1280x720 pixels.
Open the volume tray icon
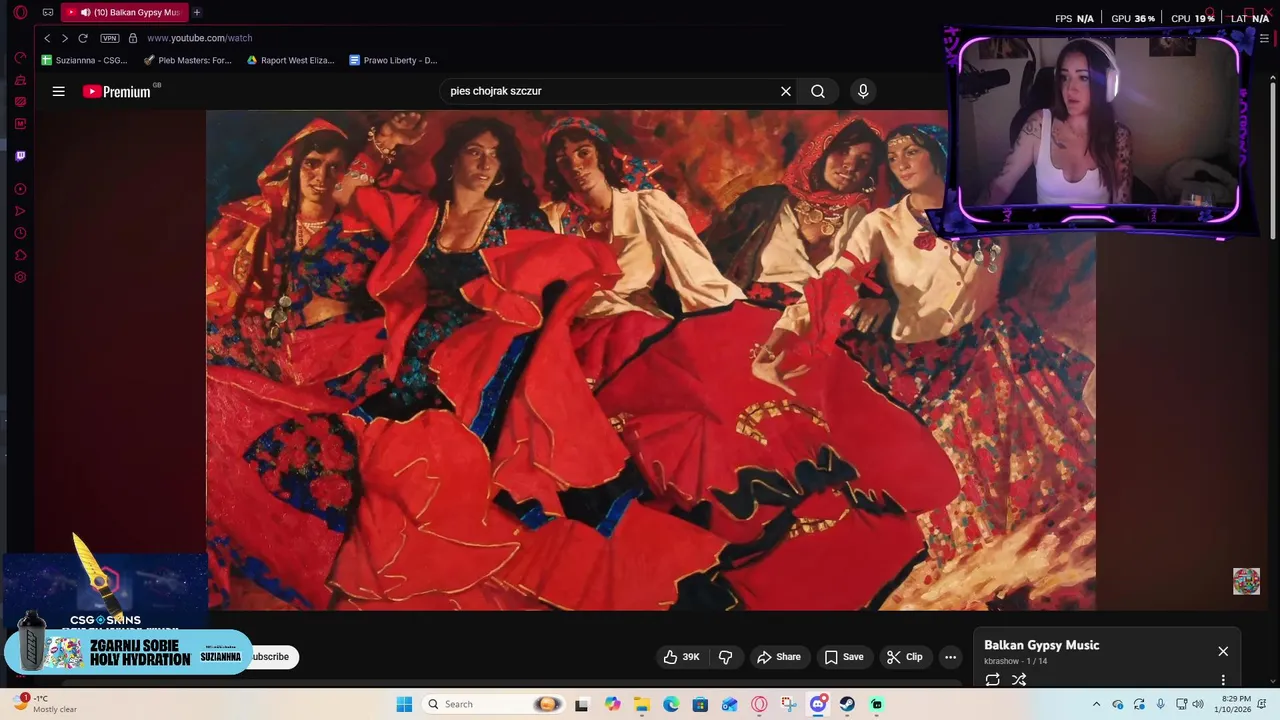coord(1198,704)
